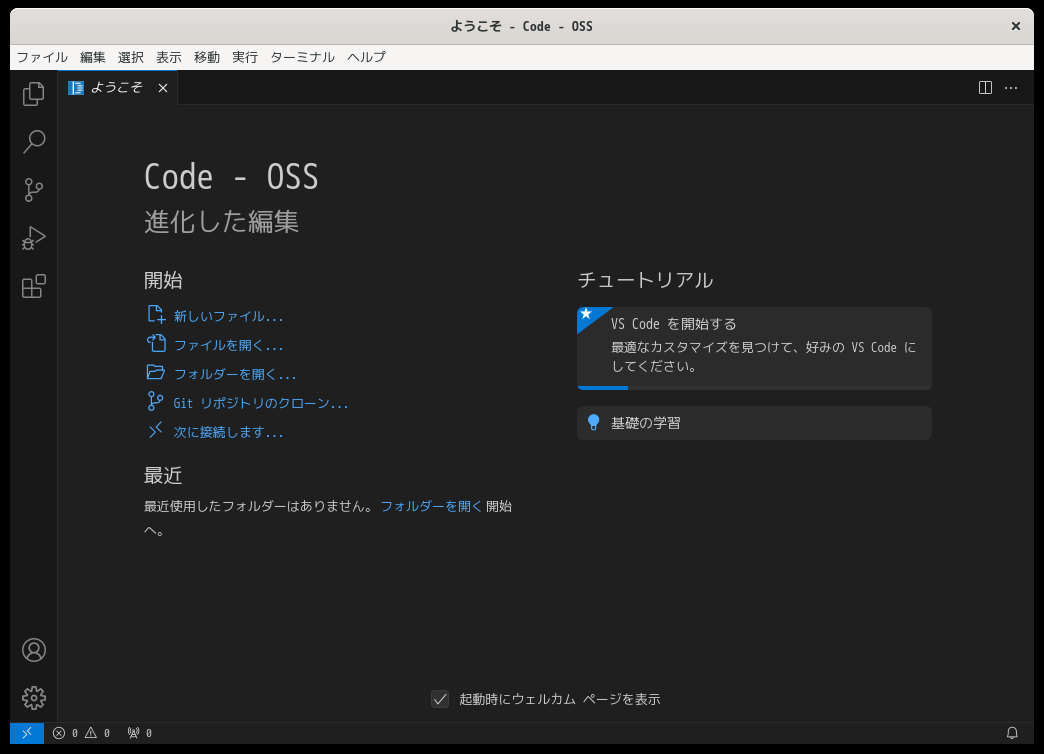The image size is (1044, 754).
Task: Click the 新しいファイル... link
Action: (228, 316)
